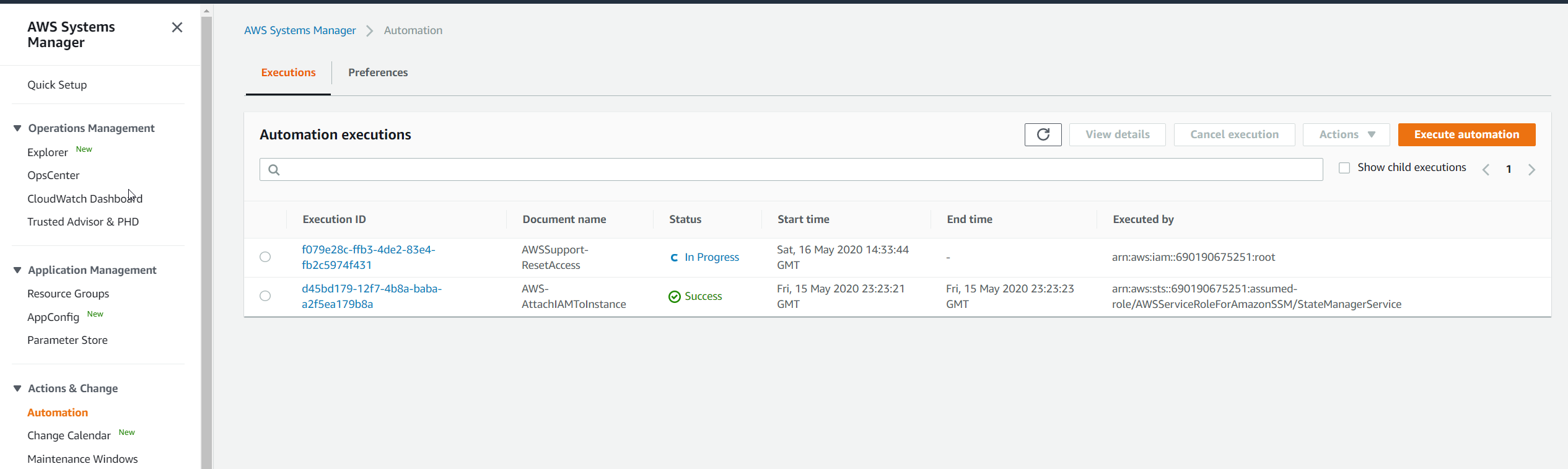Collapse the Application Management section

point(17,270)
